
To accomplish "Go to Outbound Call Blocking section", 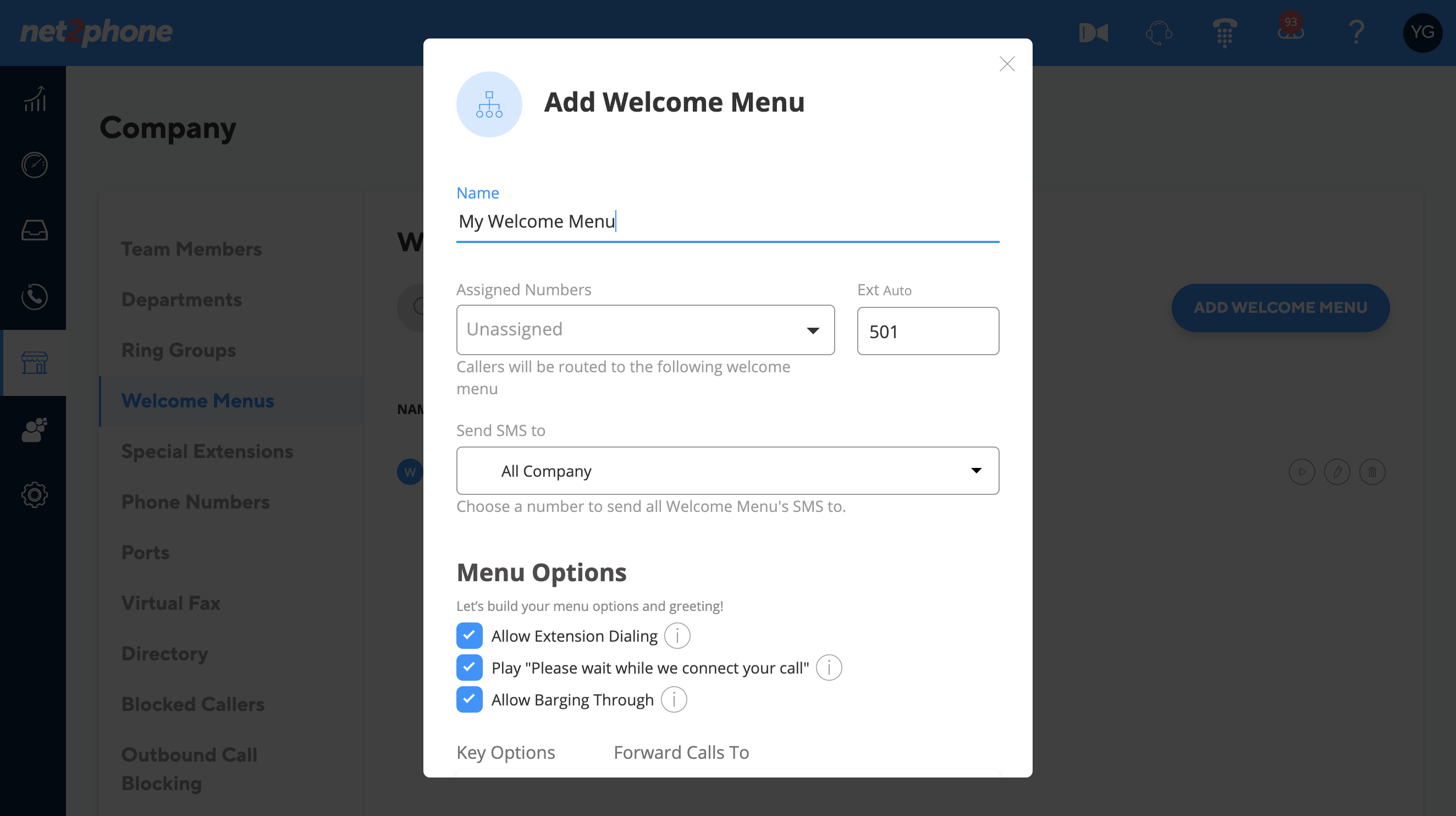I will coord(189,769).
